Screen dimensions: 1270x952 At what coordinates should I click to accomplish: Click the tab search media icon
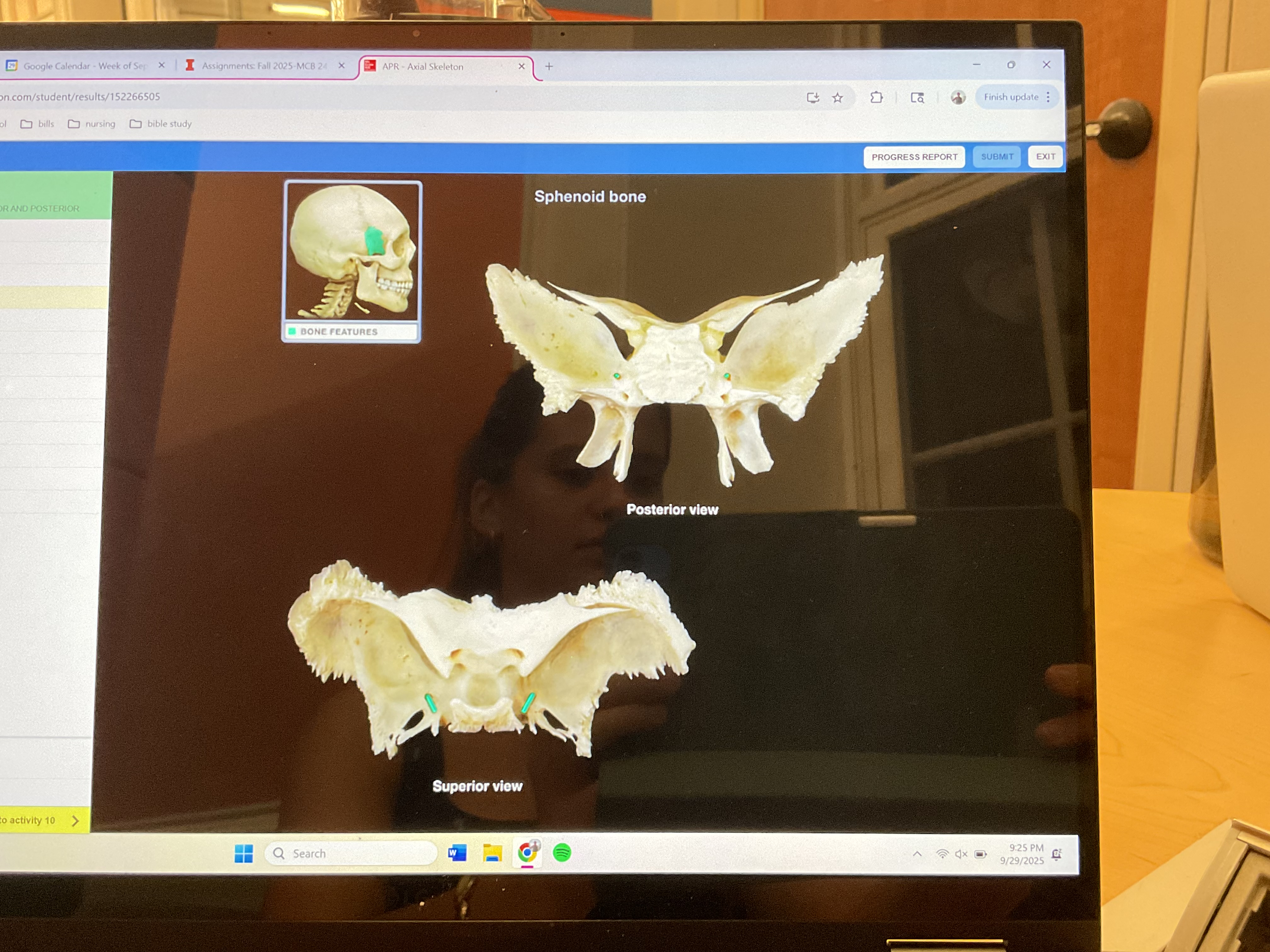(918, 98)
